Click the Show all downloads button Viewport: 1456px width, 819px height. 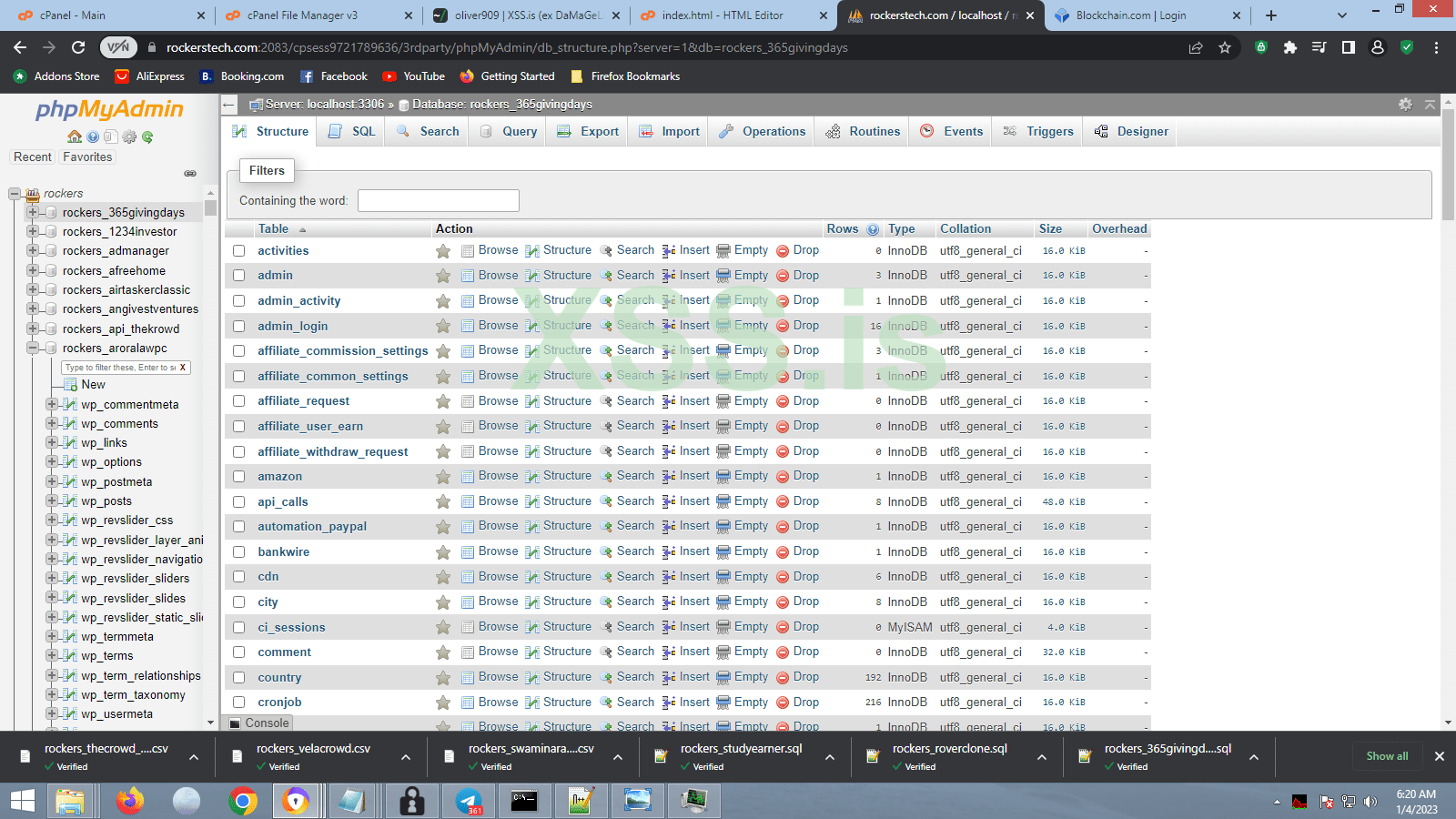[x=1387, y=756]
